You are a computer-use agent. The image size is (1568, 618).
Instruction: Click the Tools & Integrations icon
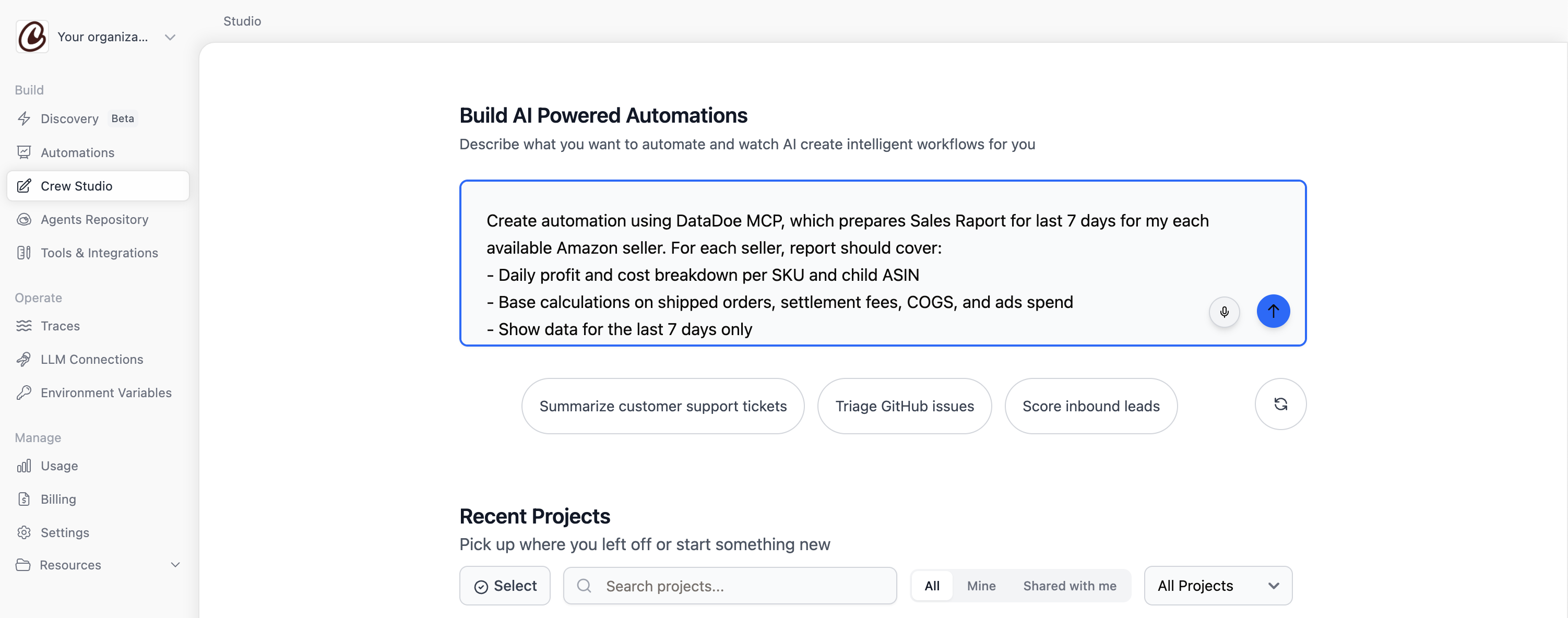[23, 253]
